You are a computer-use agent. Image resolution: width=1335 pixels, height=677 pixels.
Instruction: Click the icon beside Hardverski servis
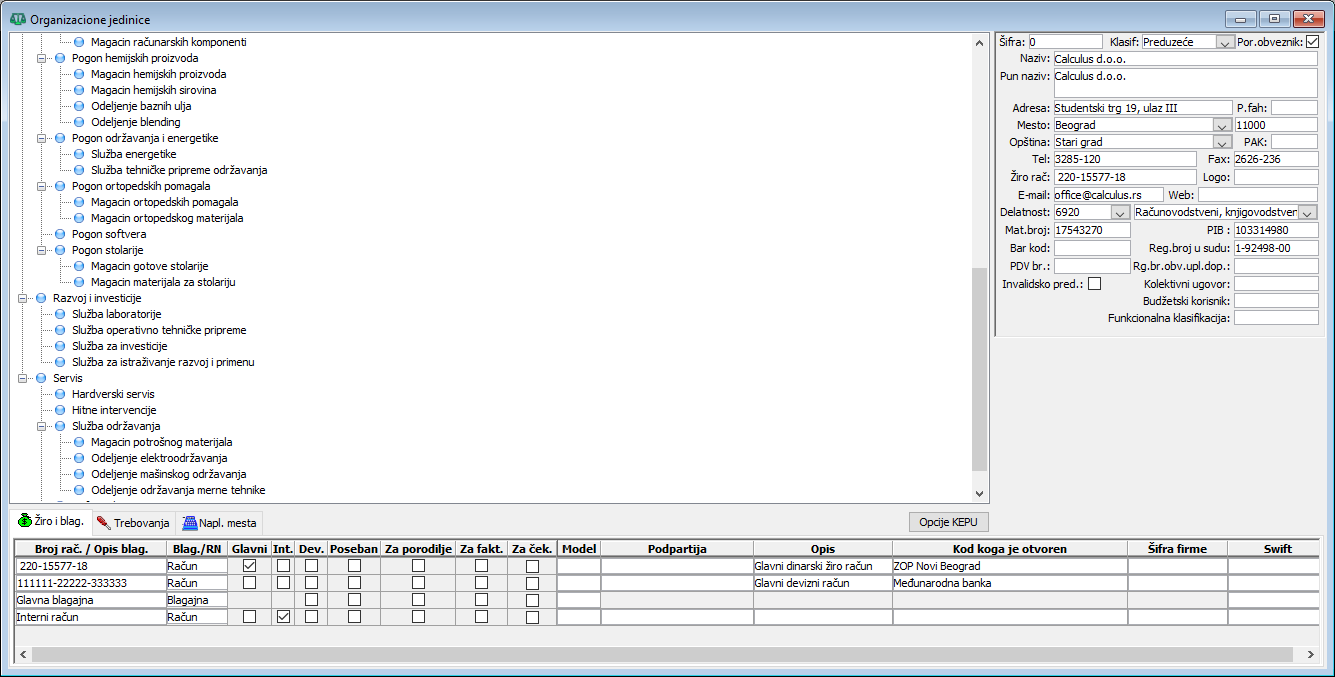[x=60, y=394]
